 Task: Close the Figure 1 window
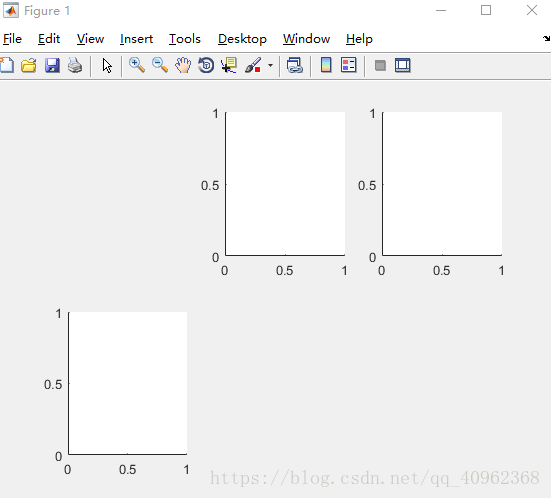tap(532, 11)
